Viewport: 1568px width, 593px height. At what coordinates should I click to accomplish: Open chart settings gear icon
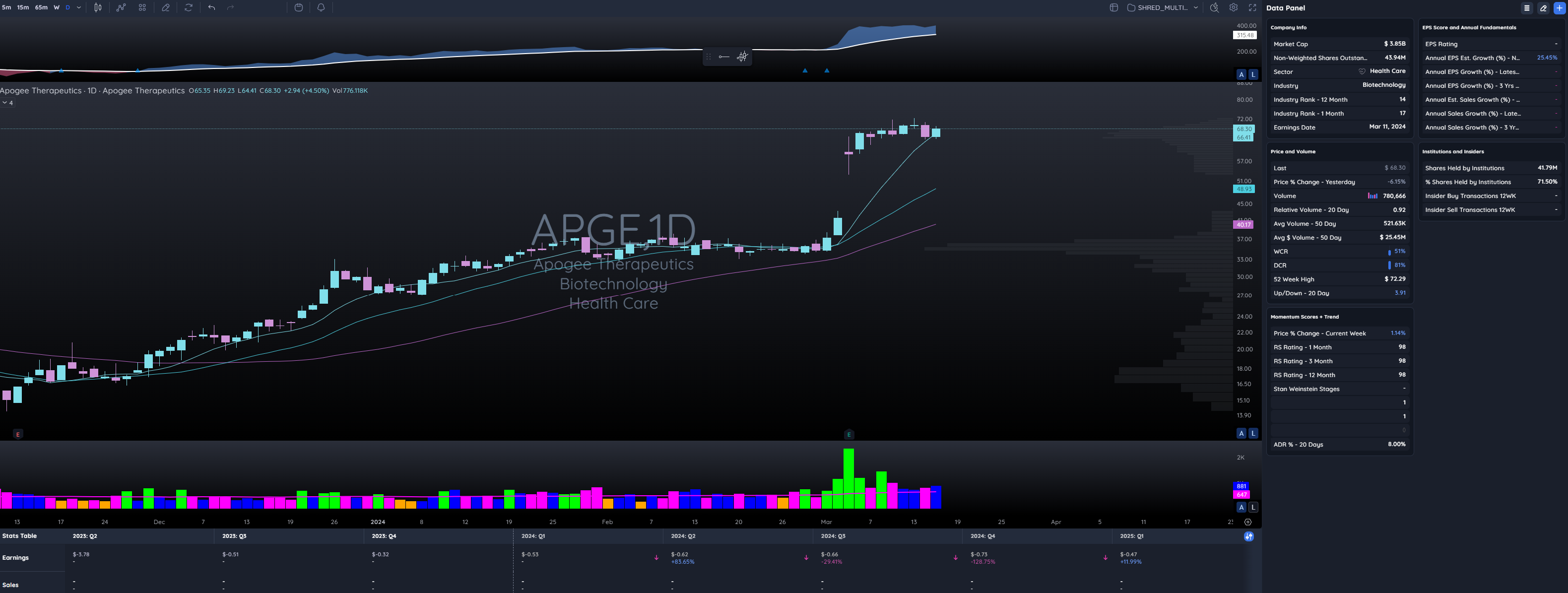pos(1233,7)
